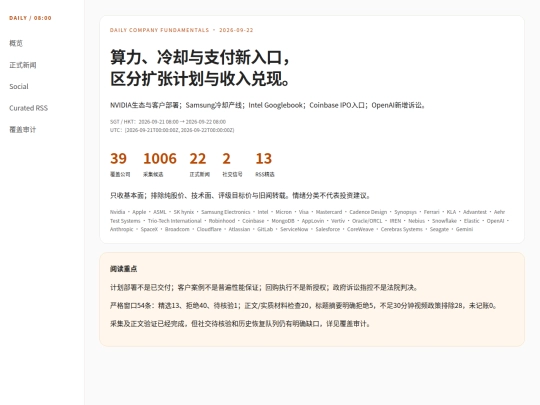This screenshot has height=405, width=540.
Task: Jump to 覆盖审计 in the sidebar
Action: (x=23, y=130)
